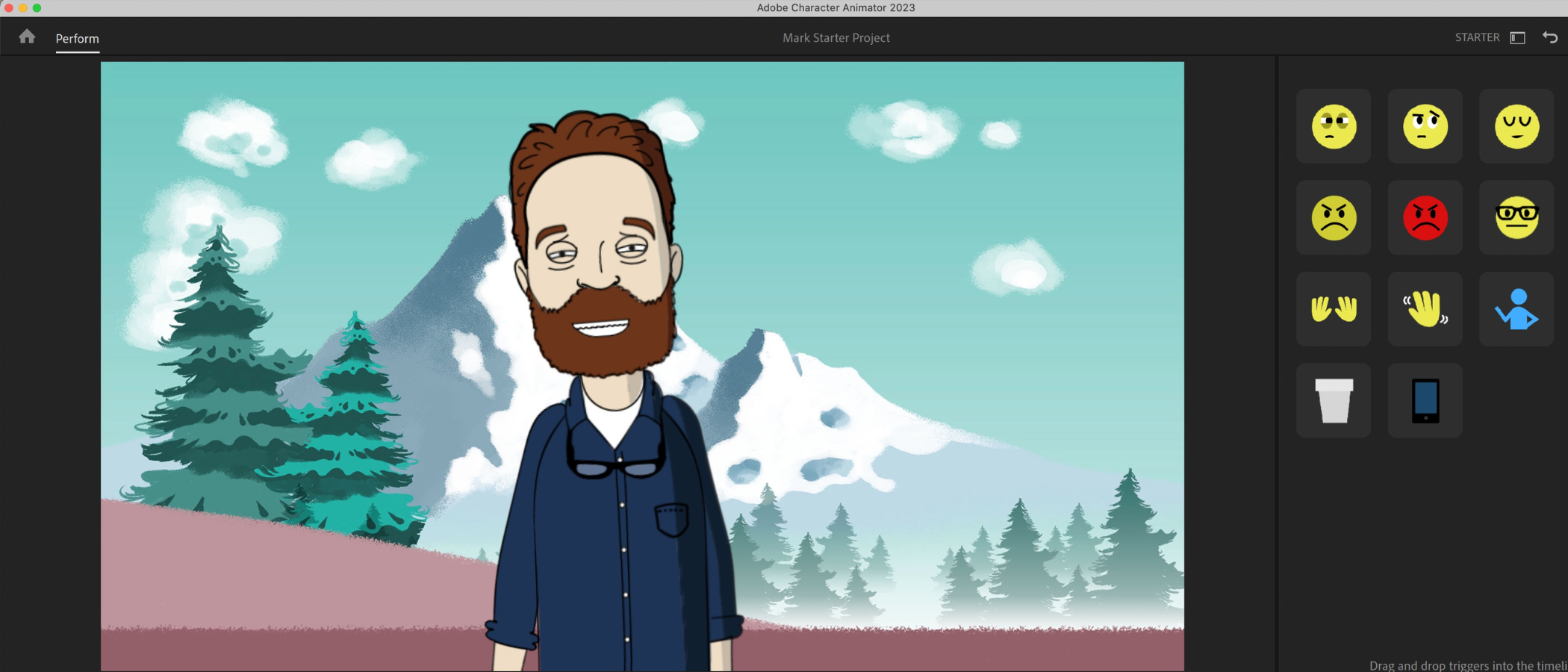
Task: Click the undo arrow icon
Action: 1550,37
